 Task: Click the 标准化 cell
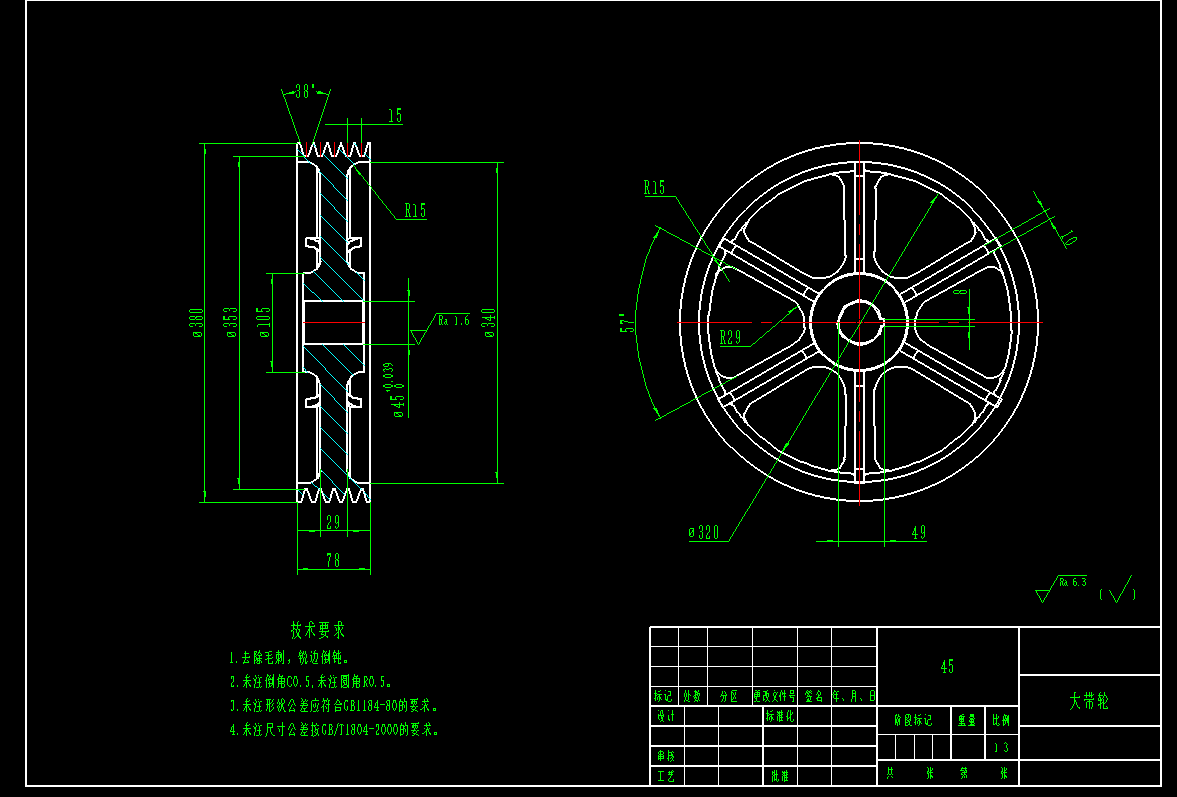(x=780, y=716)
